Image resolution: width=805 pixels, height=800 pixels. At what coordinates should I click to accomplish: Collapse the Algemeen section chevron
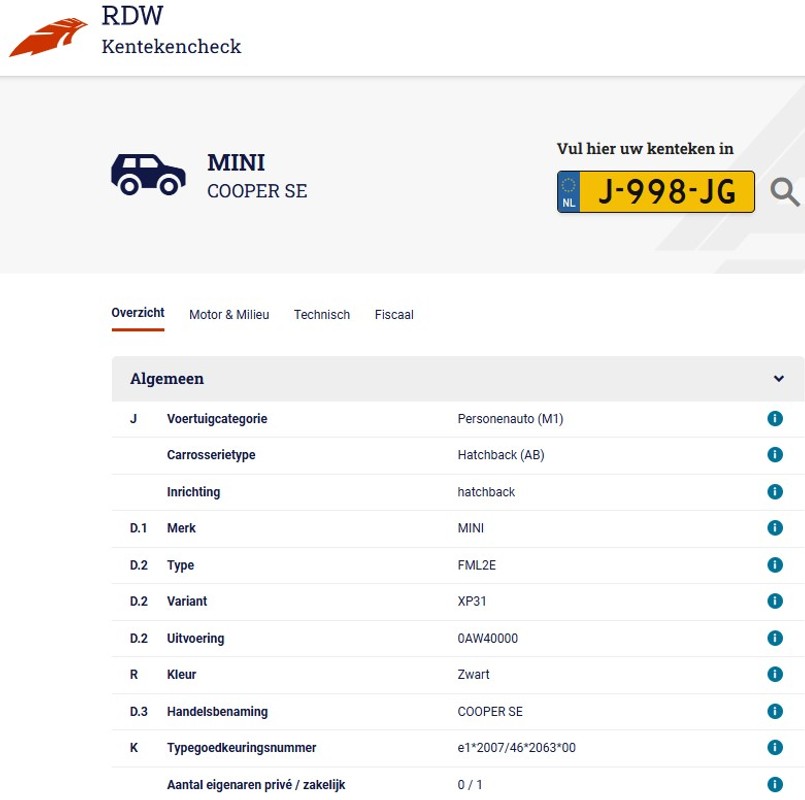(x=779, y=378)
